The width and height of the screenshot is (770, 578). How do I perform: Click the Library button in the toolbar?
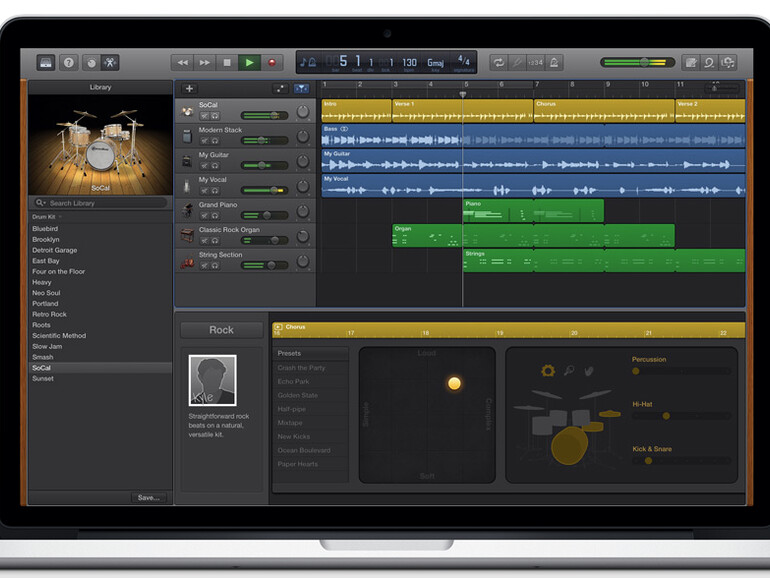pos(46,62)
